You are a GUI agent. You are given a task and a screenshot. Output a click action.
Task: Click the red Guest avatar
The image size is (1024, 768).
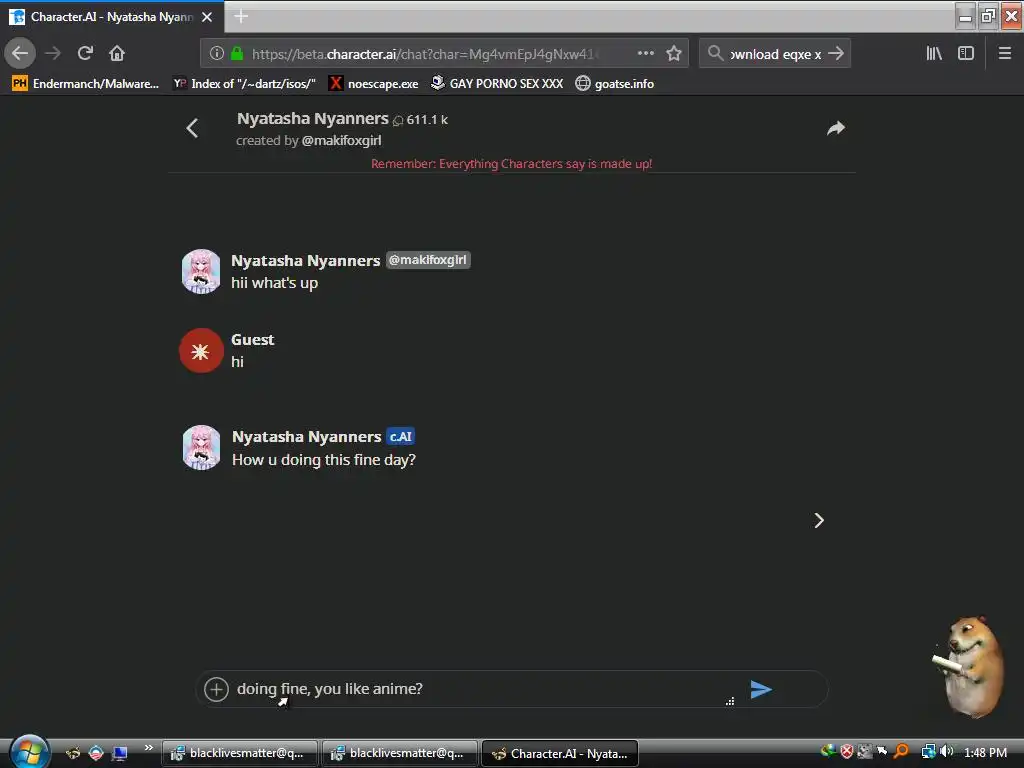[x=201, y=351]
